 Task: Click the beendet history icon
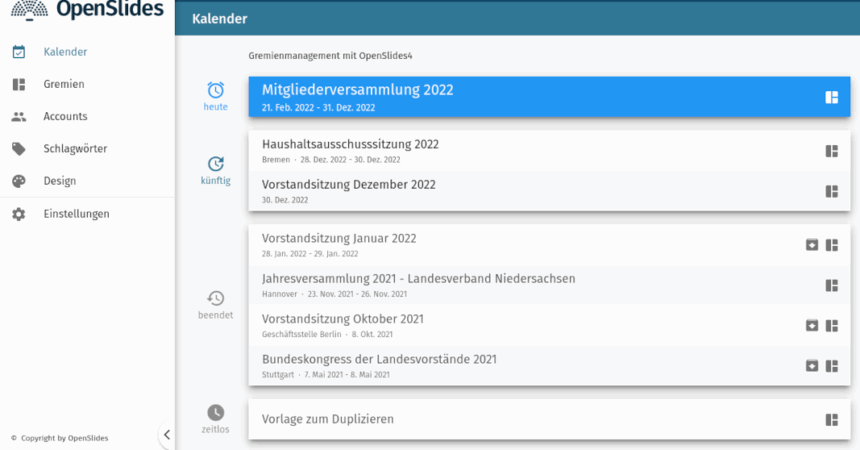(x=216, y=298)
